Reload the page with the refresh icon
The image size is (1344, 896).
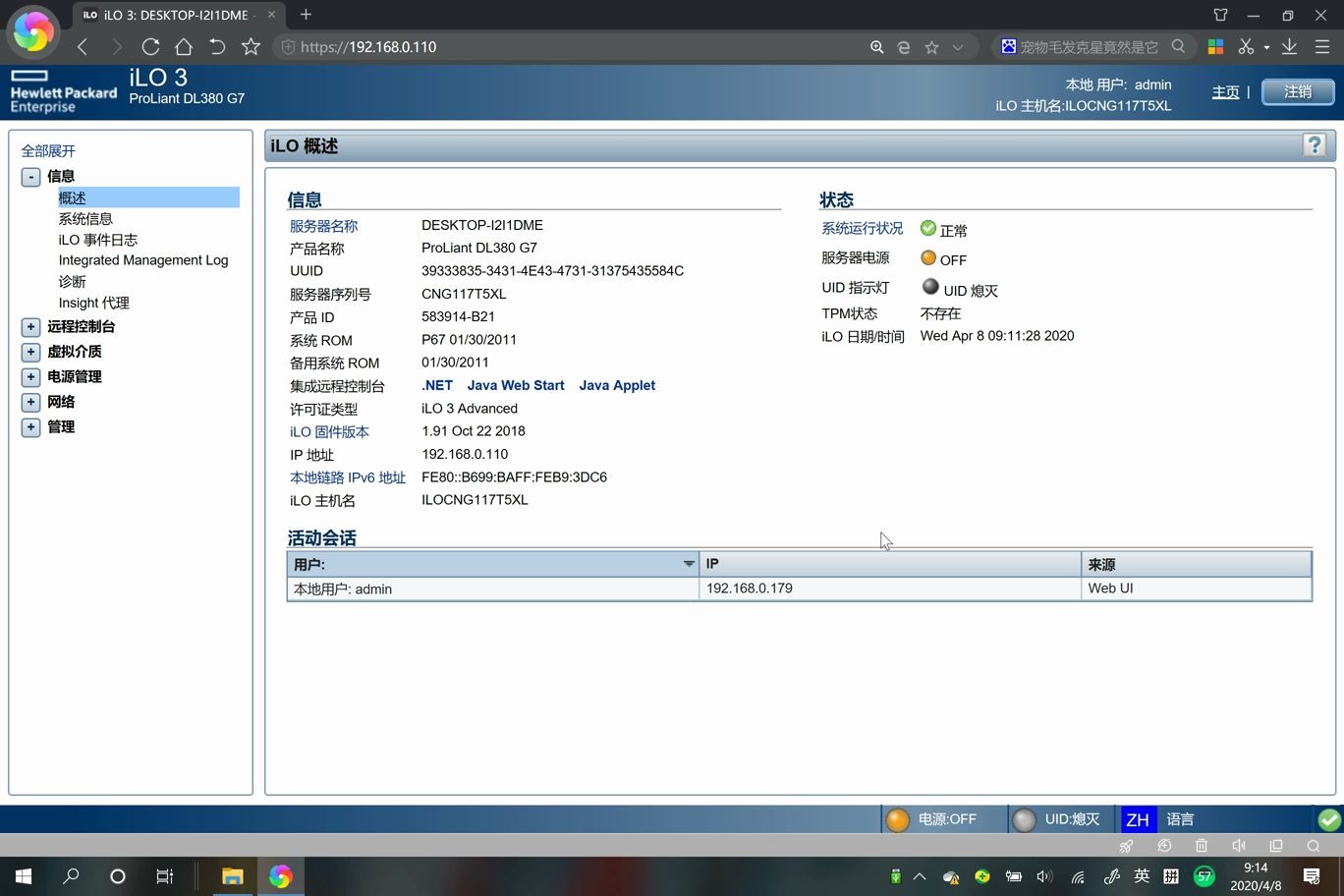[x=150, y=46]
